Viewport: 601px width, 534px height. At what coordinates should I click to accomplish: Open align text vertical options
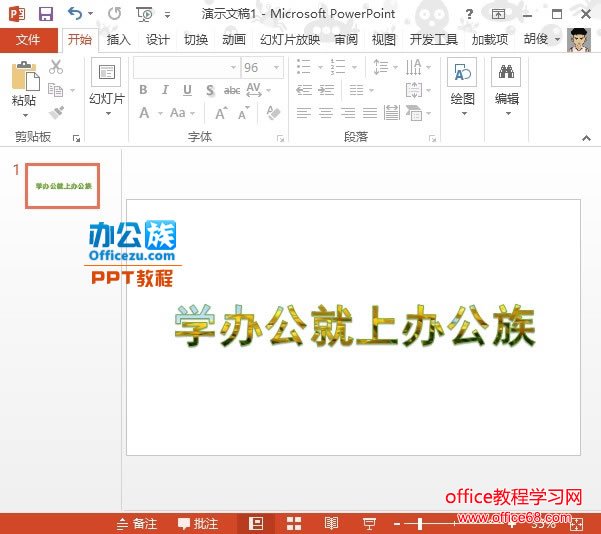coord(418,90)
